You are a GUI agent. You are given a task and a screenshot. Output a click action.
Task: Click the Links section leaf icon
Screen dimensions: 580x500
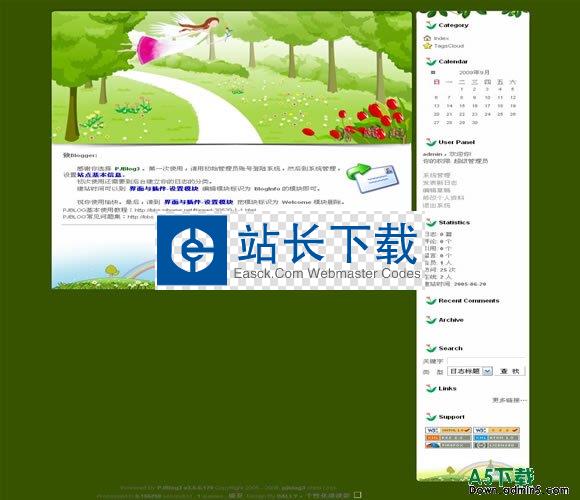(x=431, y=388)
